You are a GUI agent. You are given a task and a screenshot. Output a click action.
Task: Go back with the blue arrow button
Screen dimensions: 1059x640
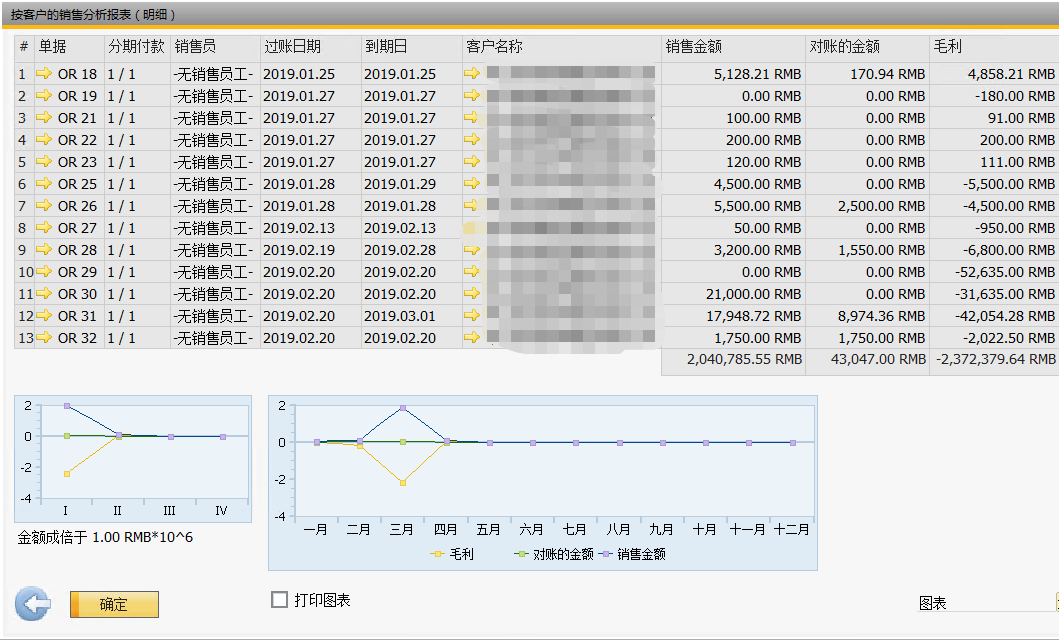tap(32, 604)
